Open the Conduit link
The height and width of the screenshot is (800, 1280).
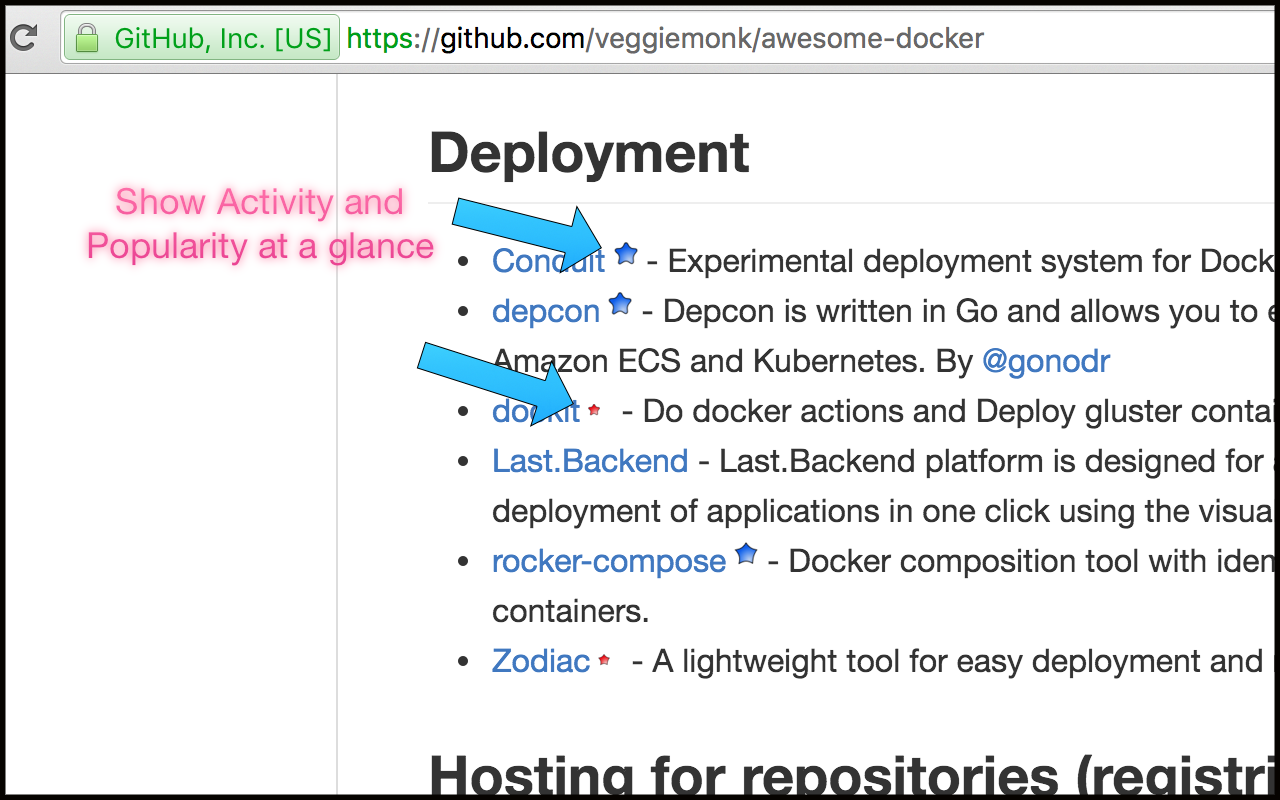click(548, 261)
